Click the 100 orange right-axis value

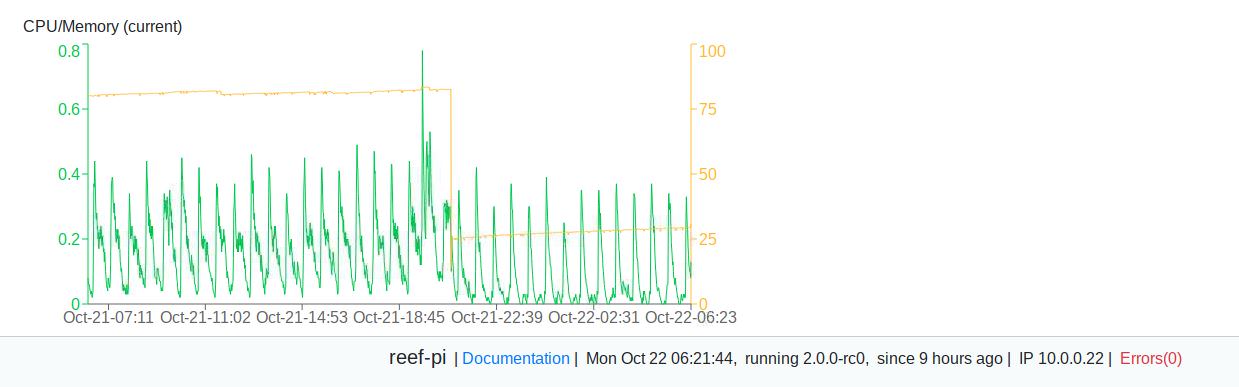coord(712,51)
